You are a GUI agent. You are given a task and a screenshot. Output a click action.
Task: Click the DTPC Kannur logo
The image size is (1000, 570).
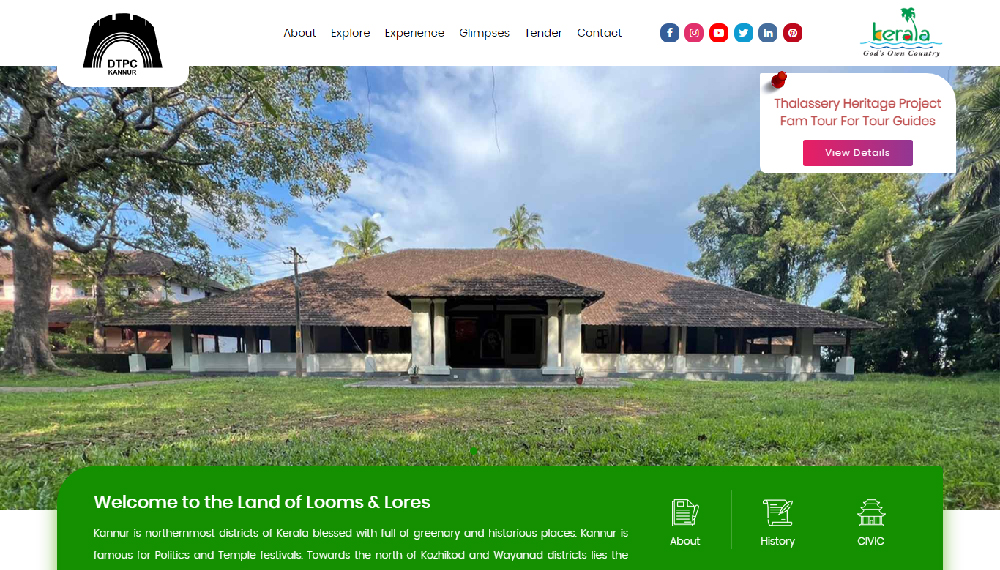click(x=122, y=44)
